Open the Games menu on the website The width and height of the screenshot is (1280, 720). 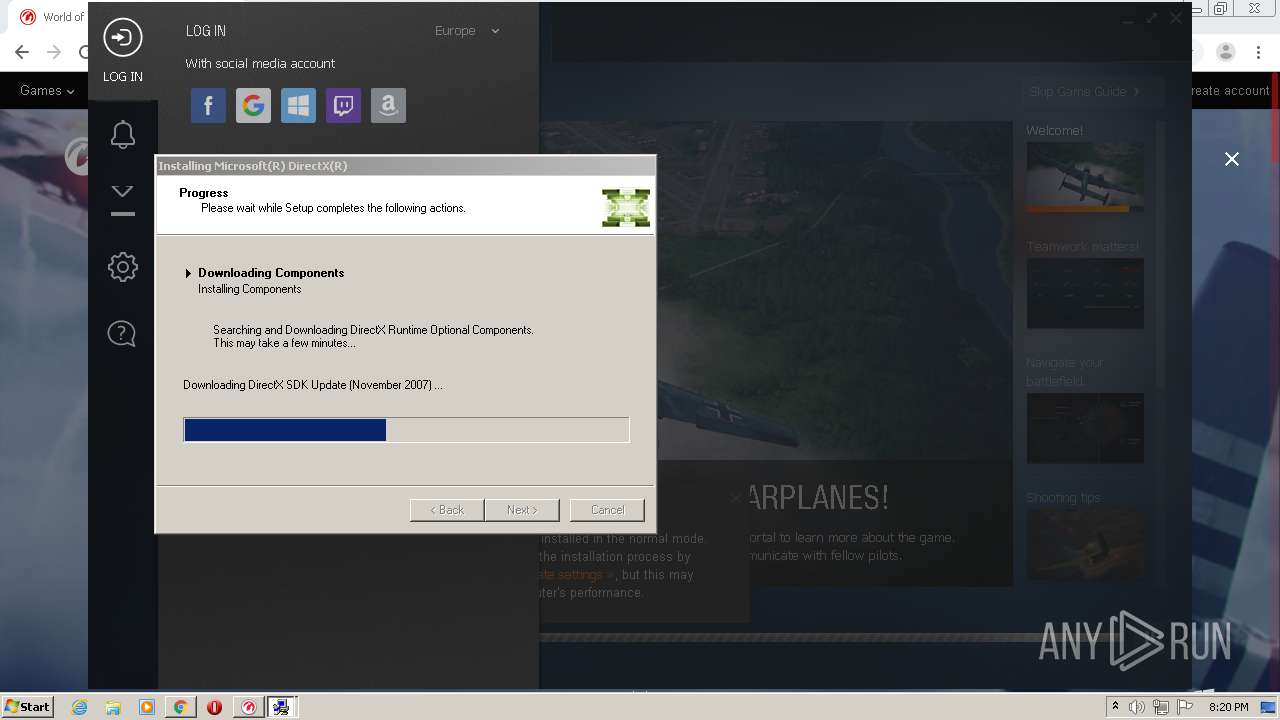coord(47,90)
